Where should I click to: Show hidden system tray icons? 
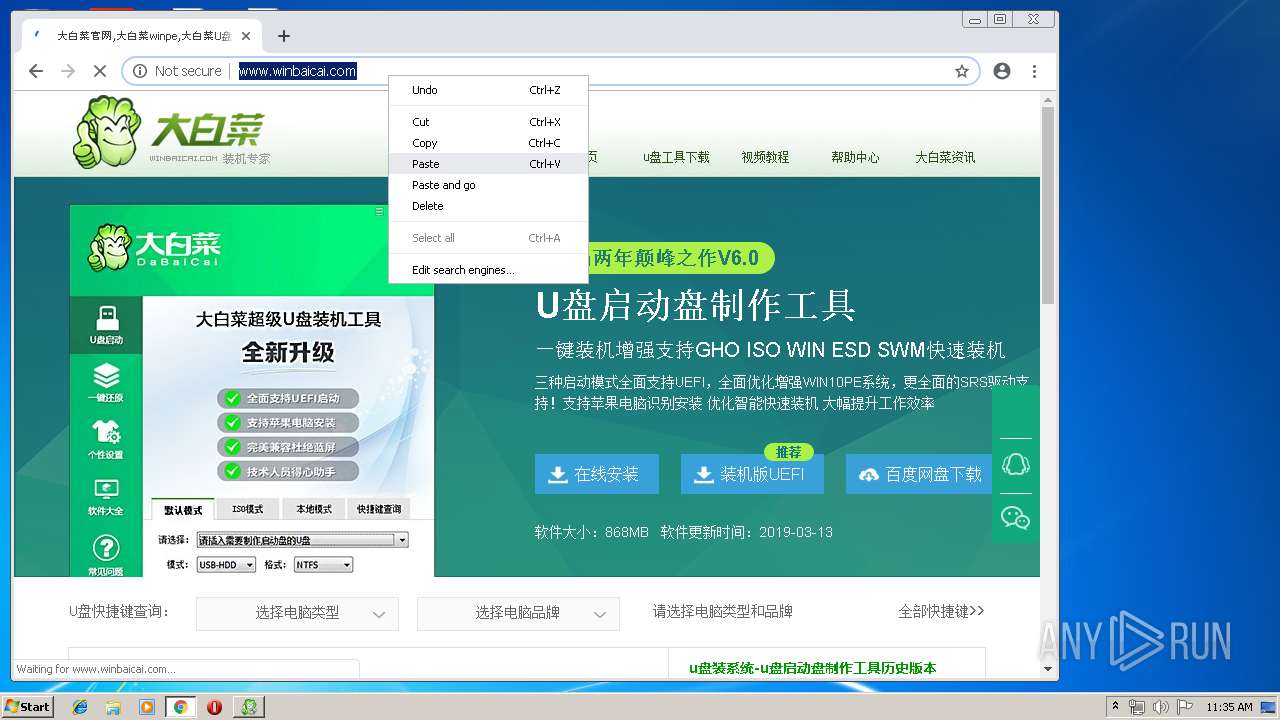1115,707
